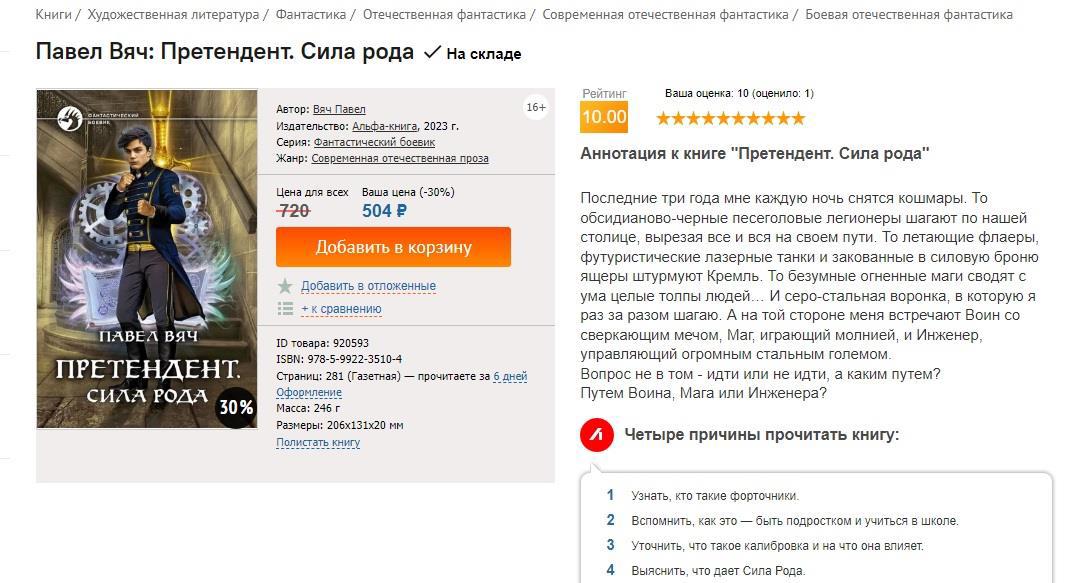Viewport: 1085px width, 583px height.
Task: Open the Полистать книгу preview link
Action: (318, 442)
